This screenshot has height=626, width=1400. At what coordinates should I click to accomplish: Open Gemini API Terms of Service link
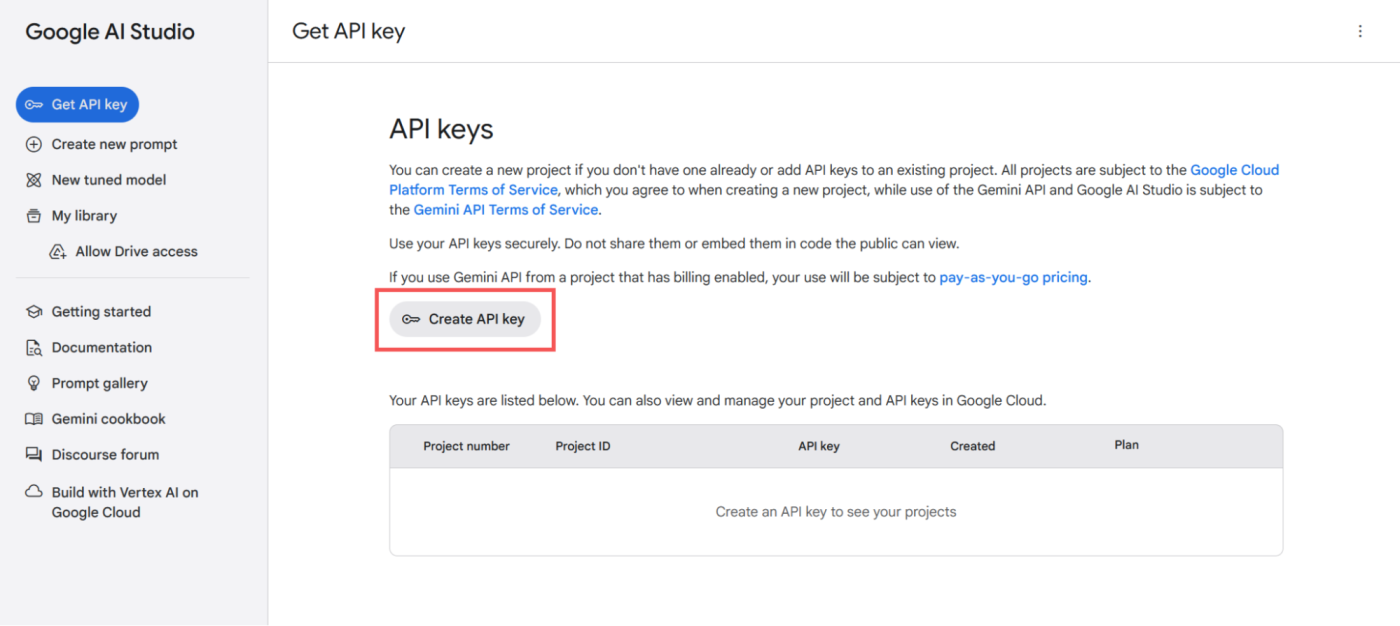pyautogui.click(x=506, y=210)
